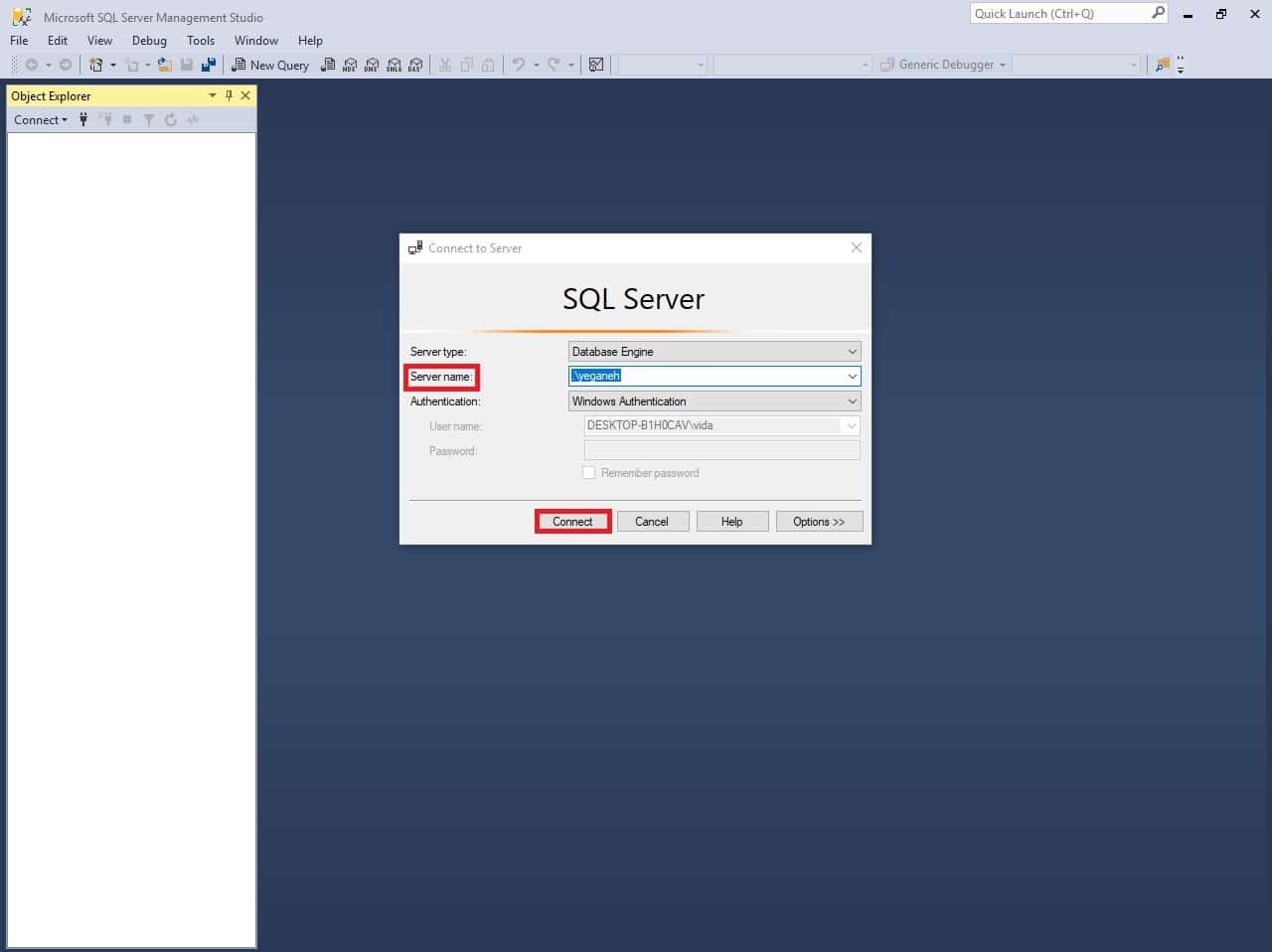The image size is (1272, 952).
Task: Open New Project dropdown arrow
Action: coord(112,65)
